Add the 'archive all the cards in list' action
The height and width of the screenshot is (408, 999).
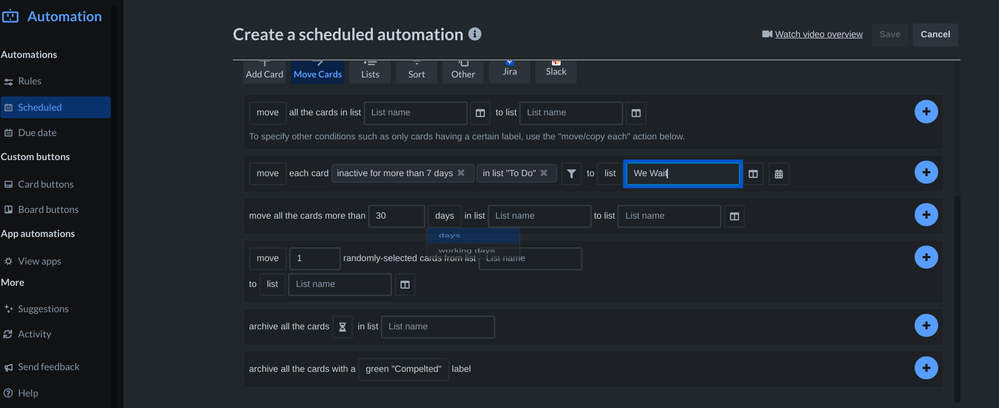click(926, 325)
